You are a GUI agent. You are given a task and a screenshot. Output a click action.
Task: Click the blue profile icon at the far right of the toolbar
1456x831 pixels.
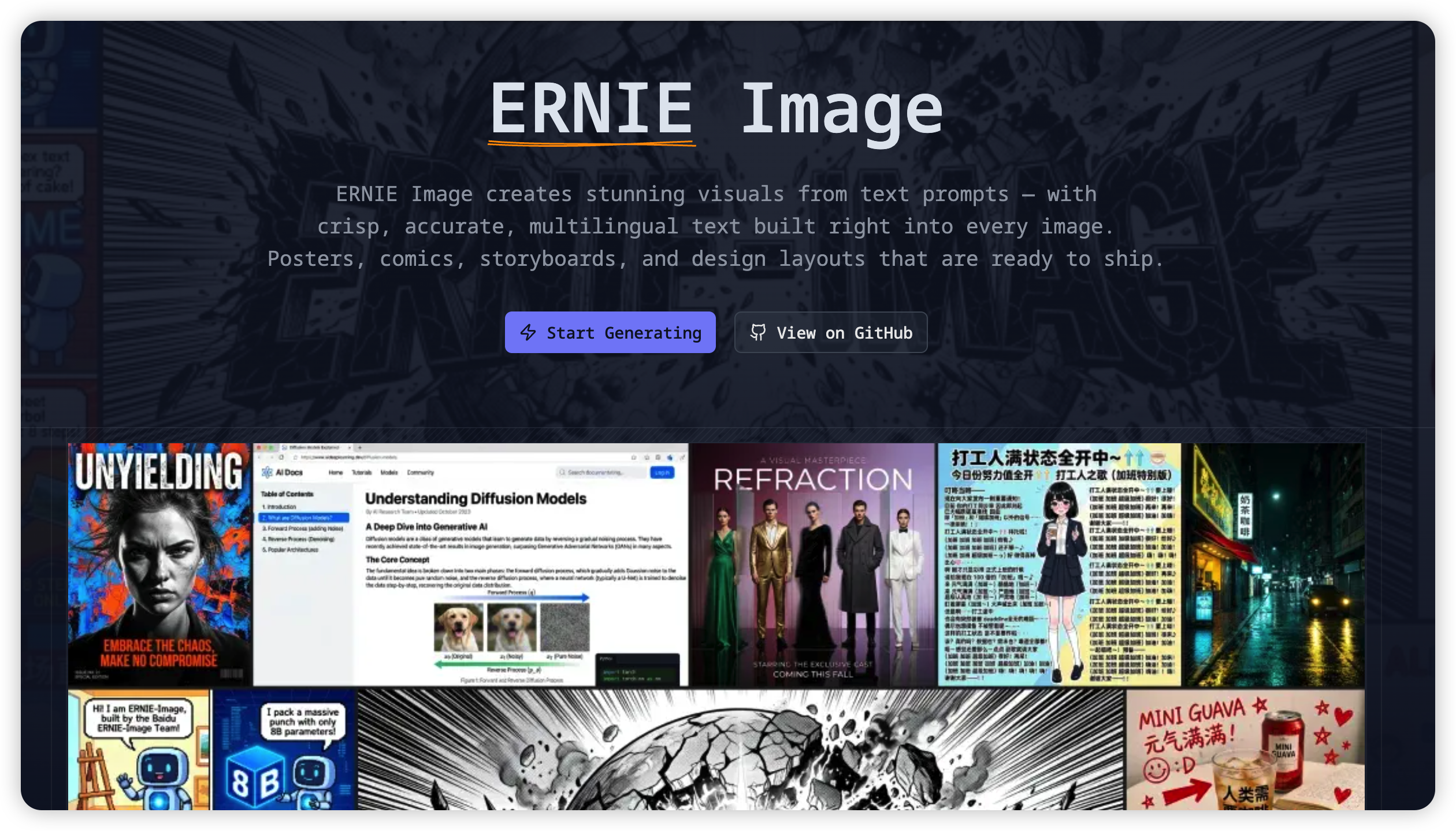(670, 458)
